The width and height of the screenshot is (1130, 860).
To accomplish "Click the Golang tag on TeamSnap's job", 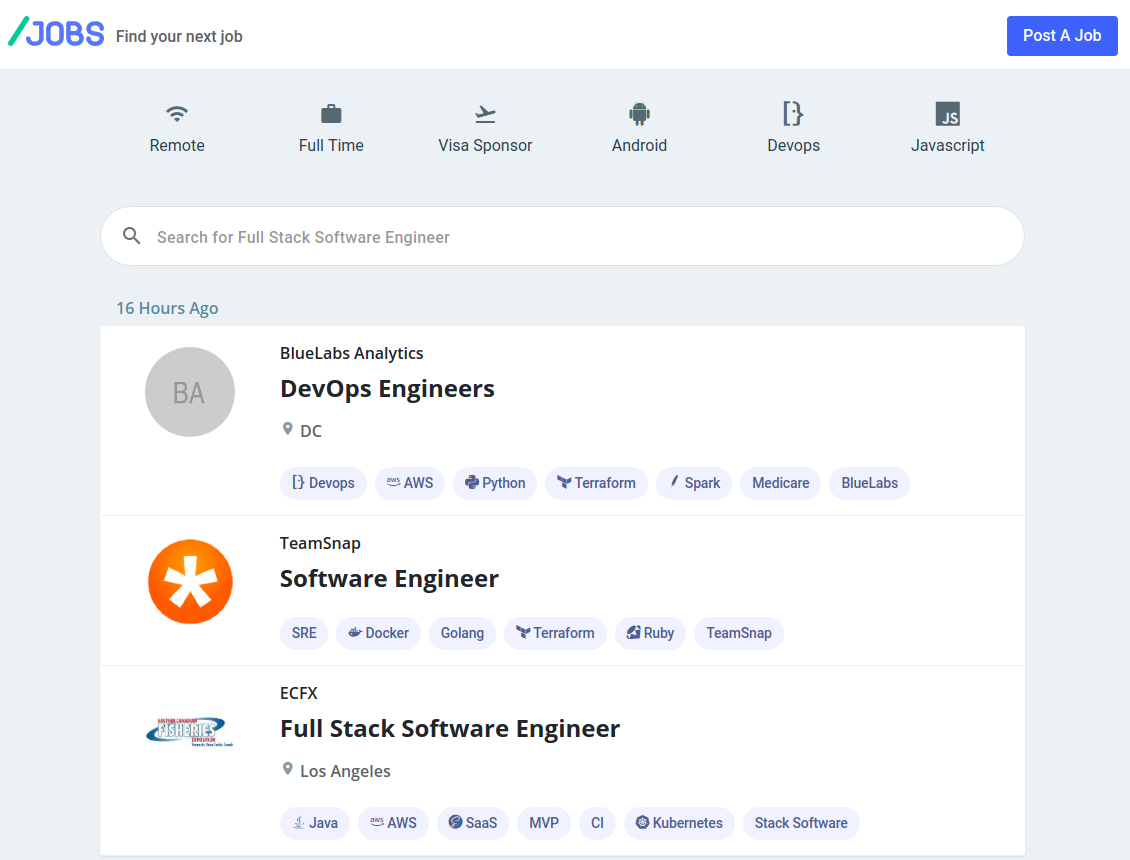I will click(x=462, y=633).
